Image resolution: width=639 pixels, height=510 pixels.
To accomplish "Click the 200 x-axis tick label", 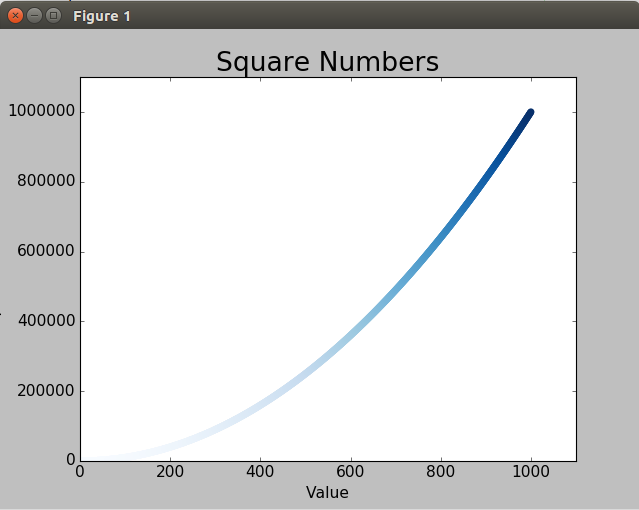I will [x=170, y=472].
